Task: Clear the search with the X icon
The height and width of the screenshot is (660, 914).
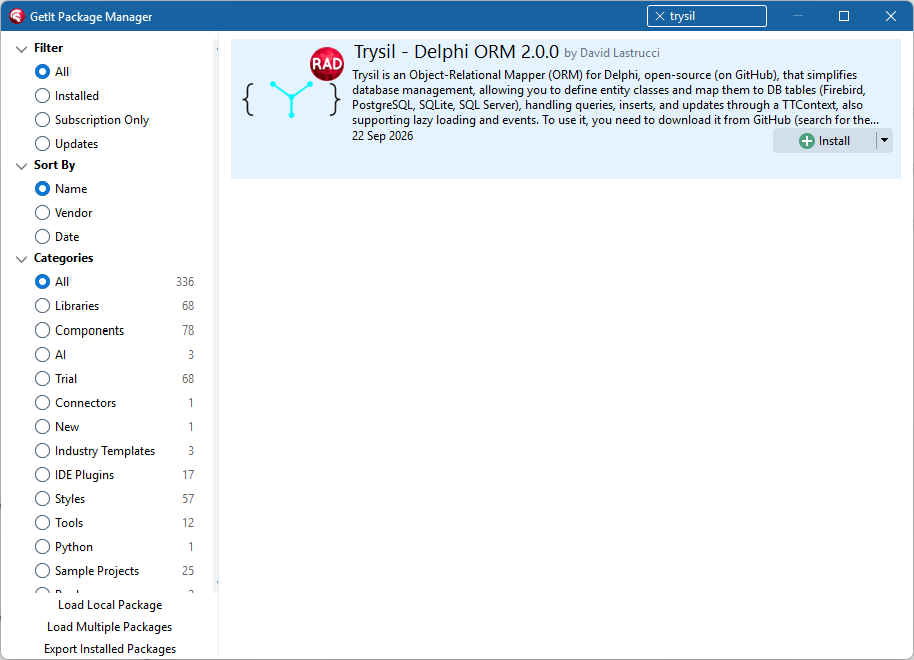Action: (659, 16)
